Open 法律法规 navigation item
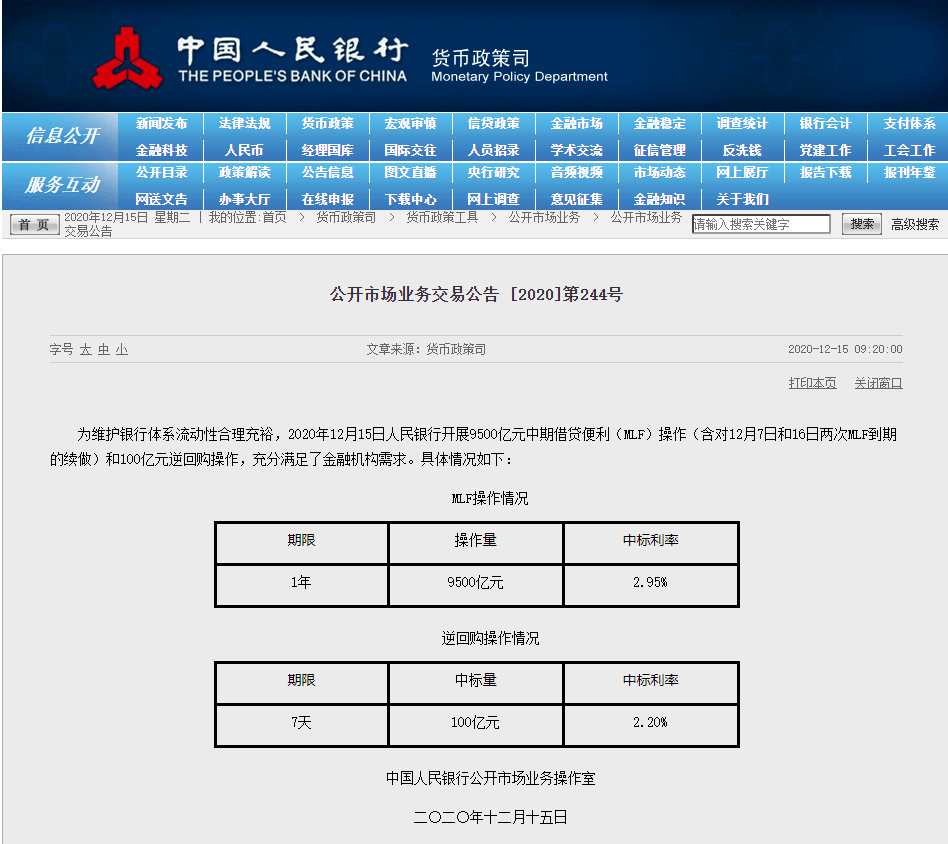The width and height of the screenshot is (948, 844). [x=244, y=123]
